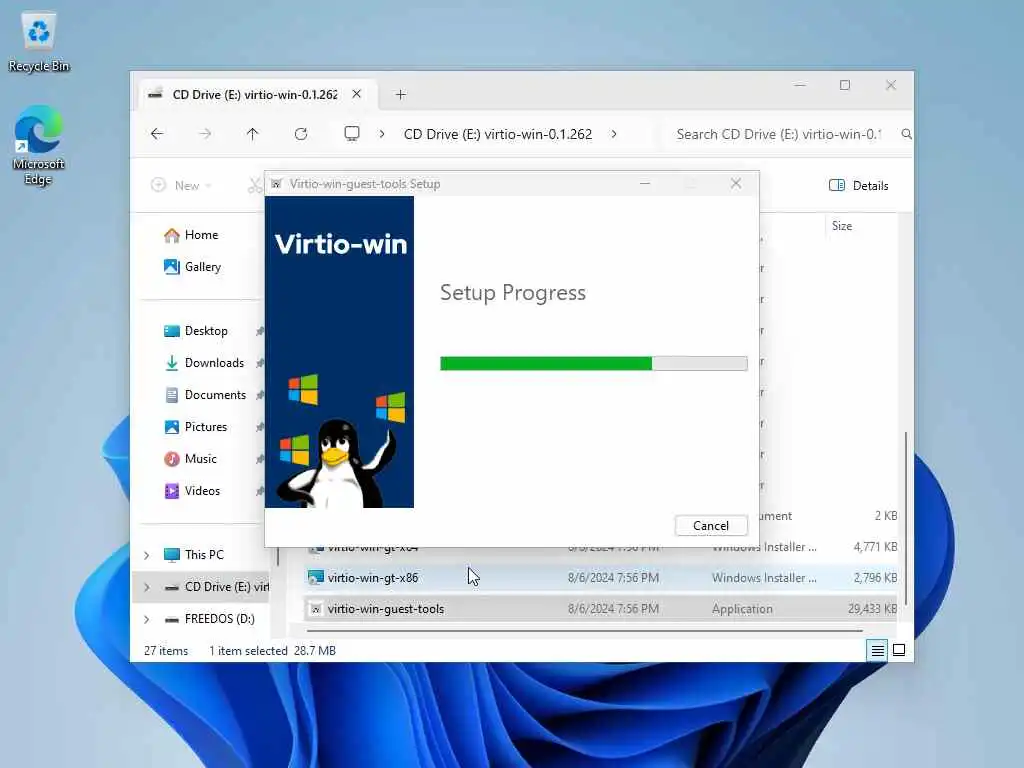The height and width of the screenshot is (768, 1024).
Task: Open the Desktop quick access folder
Action: pyautogui.click(x=196, y=331)
